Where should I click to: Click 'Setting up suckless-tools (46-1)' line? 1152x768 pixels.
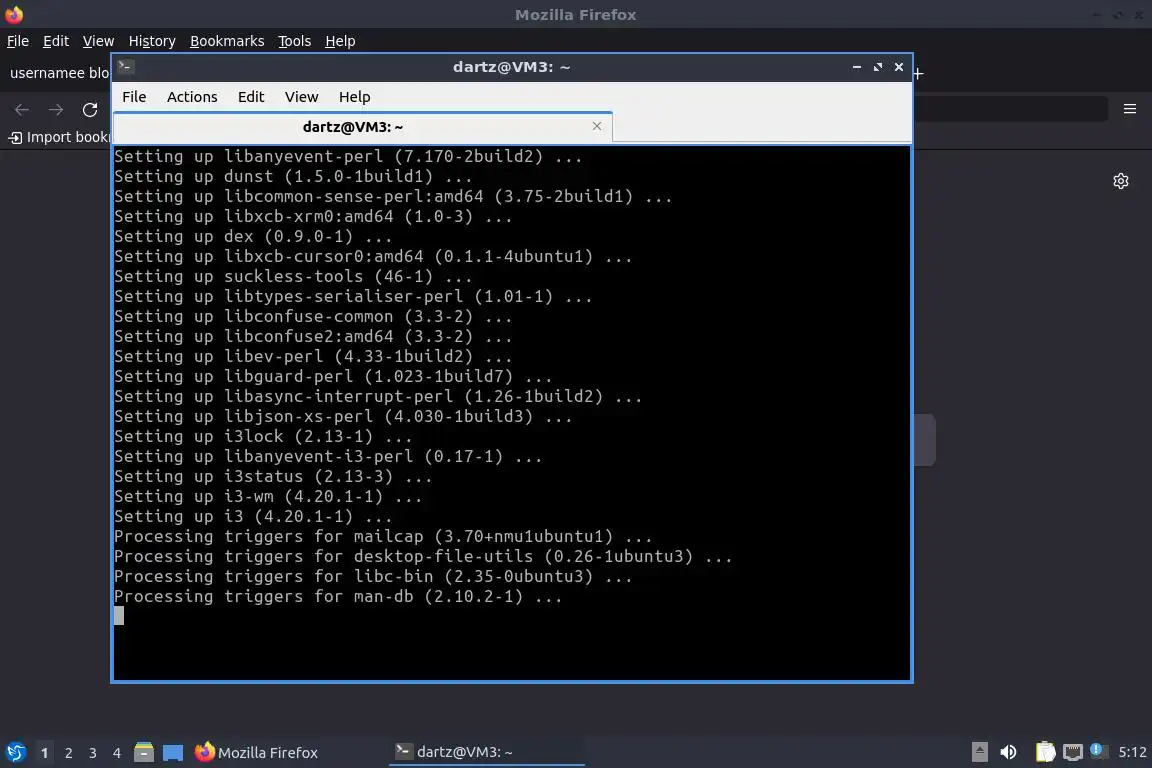(293, 276)
